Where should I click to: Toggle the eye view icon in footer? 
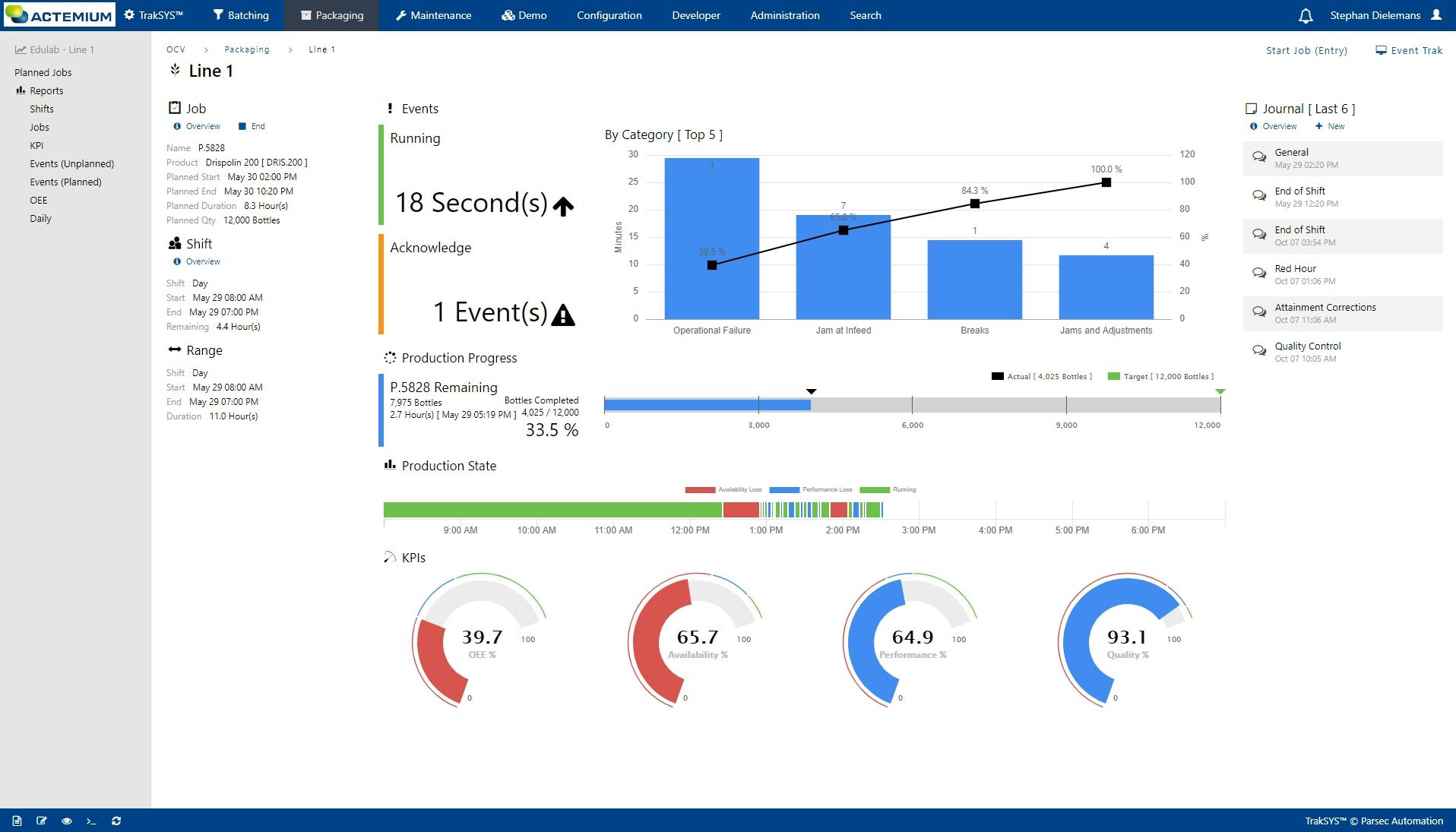pyautogui.click(x=67, y=821)
